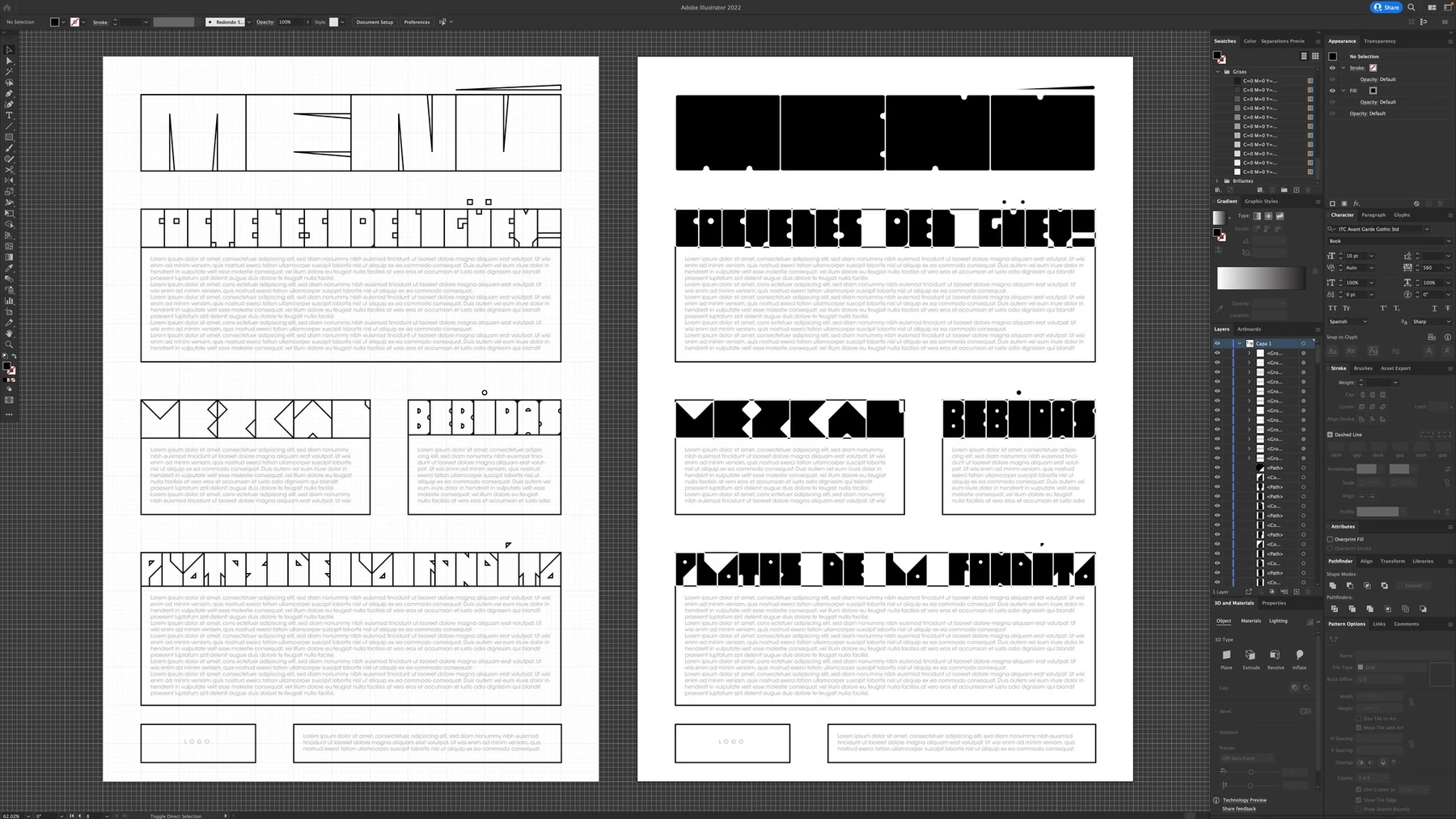Open the Transparency tab
This screenshot has height=819, width=1456.
[x=1379, y=41]
